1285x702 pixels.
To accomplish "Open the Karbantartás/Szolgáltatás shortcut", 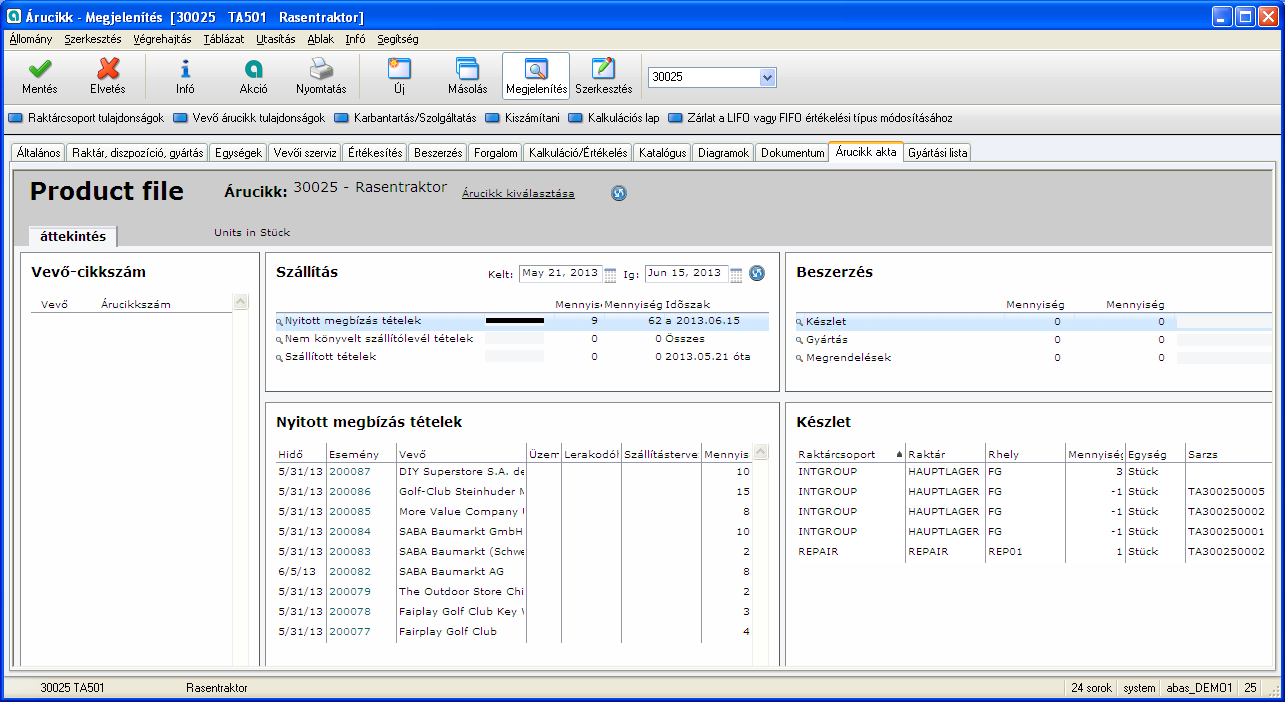I will point(405,118).
